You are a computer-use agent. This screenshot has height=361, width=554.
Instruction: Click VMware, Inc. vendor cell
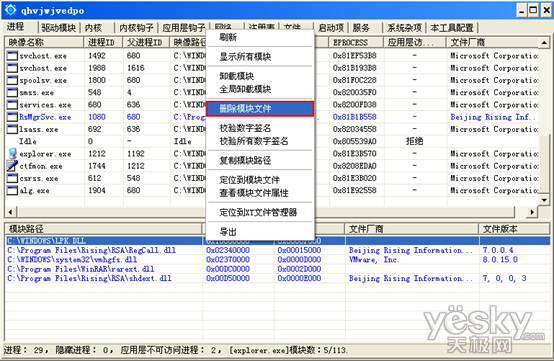pyautogui.click(x=373, y=260)
